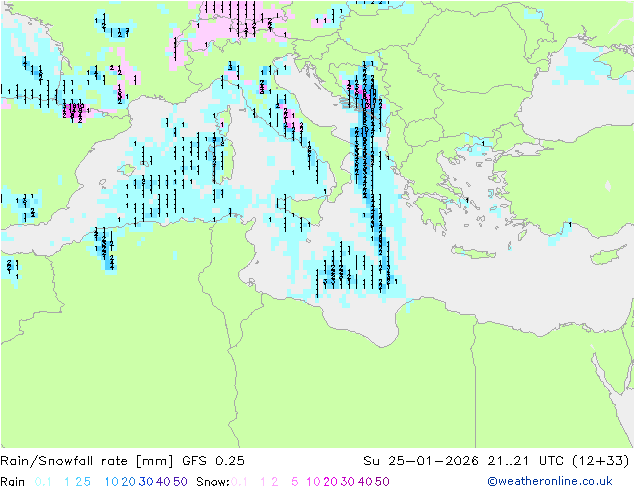Viewport: 634px width, 490px height.
Task: Click the '21..21 UTC' time label
Action: click(526, 461)
